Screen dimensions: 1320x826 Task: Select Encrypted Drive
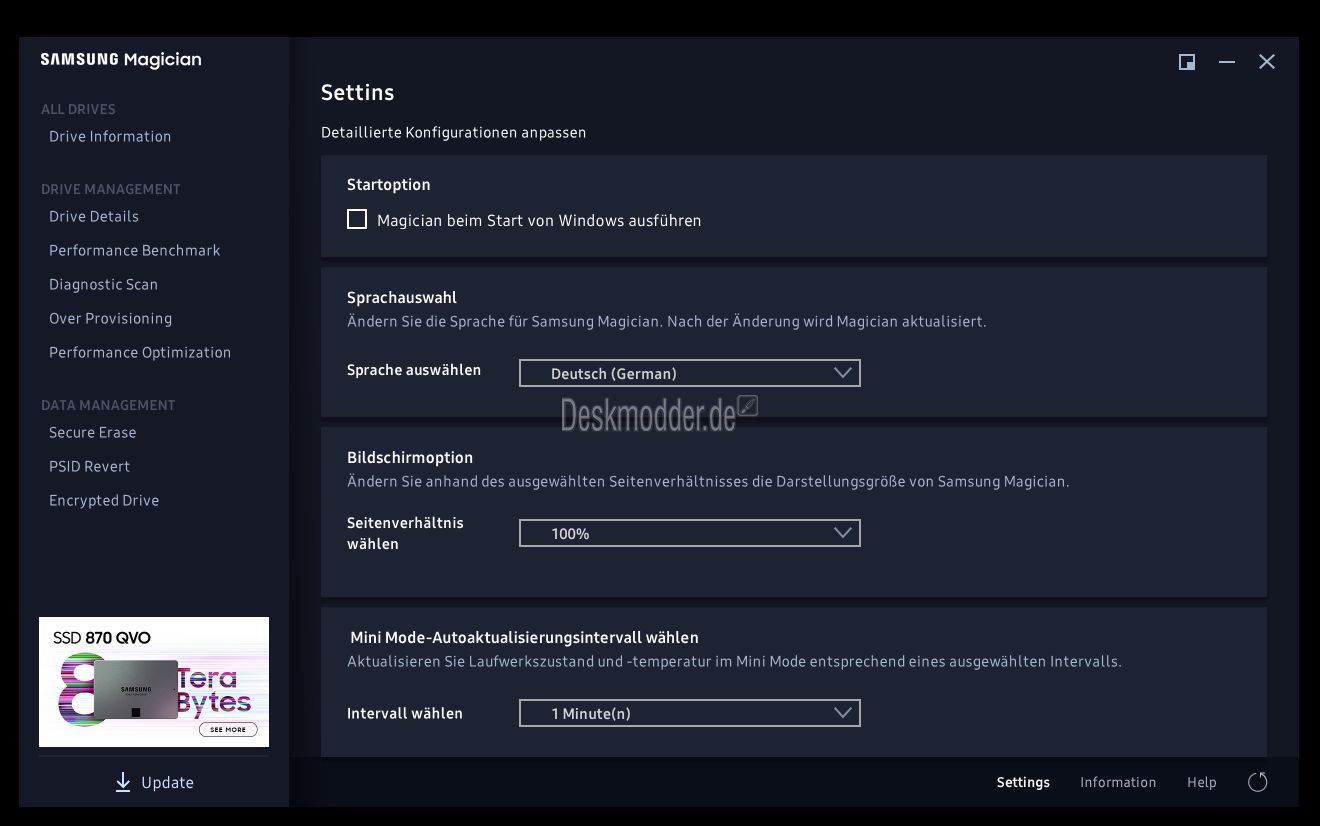(x=104, y=500)
